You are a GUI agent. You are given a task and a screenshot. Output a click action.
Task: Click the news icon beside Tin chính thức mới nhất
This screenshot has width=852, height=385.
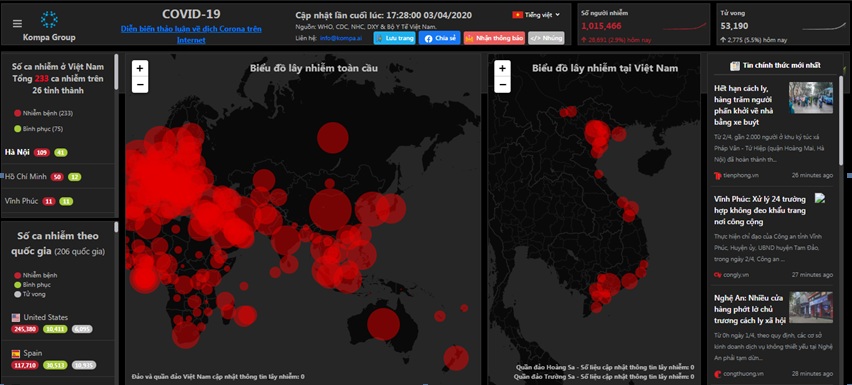point(735,66)
